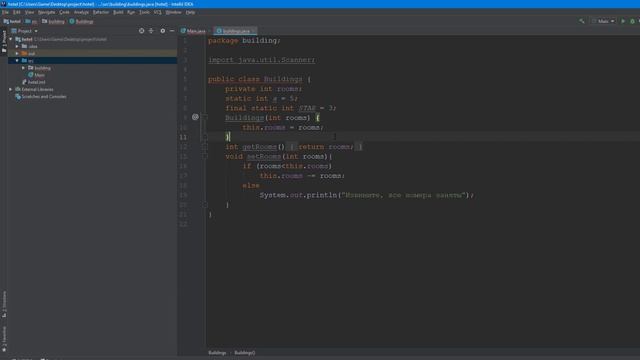Screen dimensions: 640x360
Task: Click the import java.util.Scanner line
Action: (x=262, y=60)
